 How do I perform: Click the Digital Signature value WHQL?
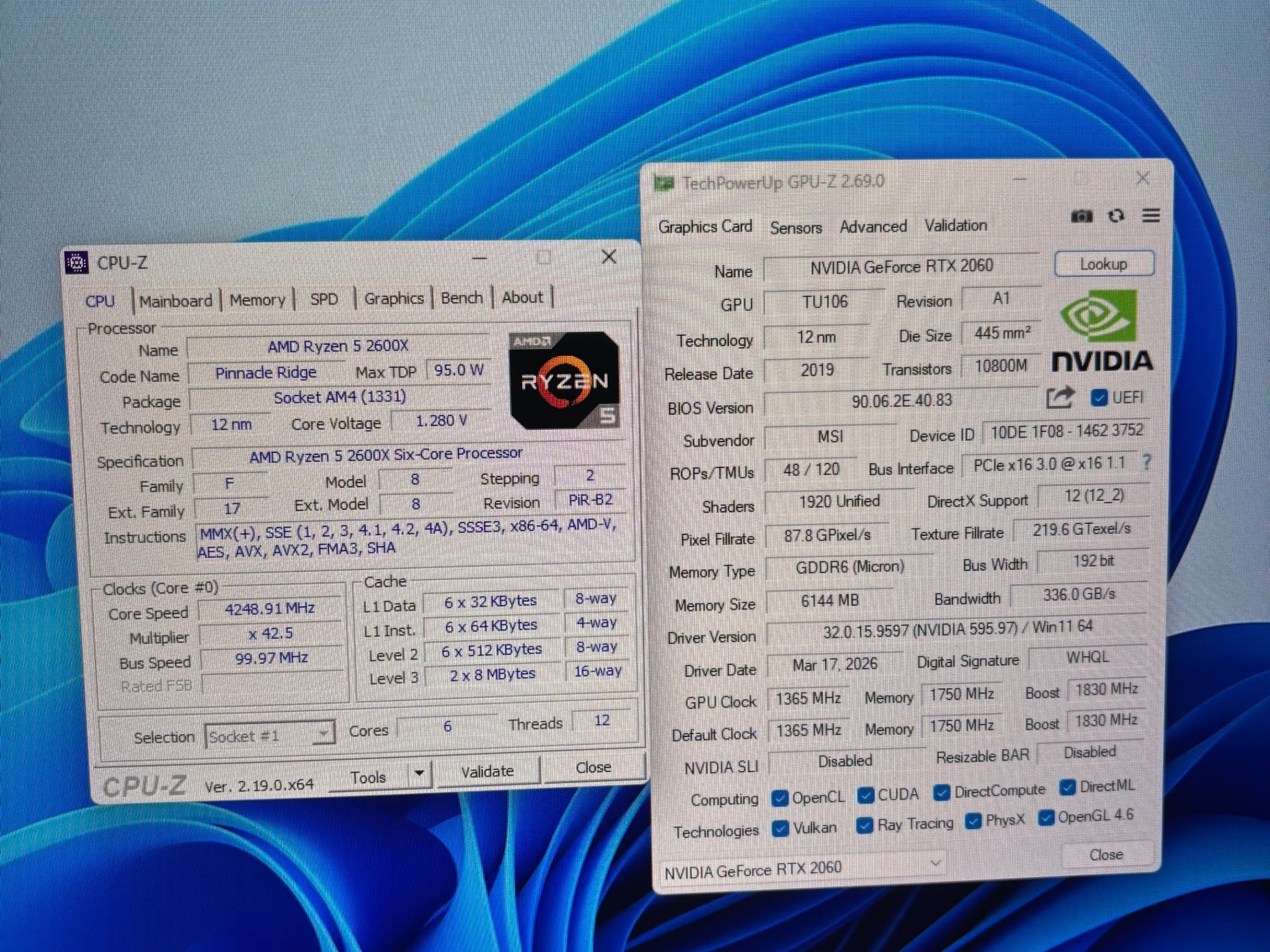[x=1087, y=657]
